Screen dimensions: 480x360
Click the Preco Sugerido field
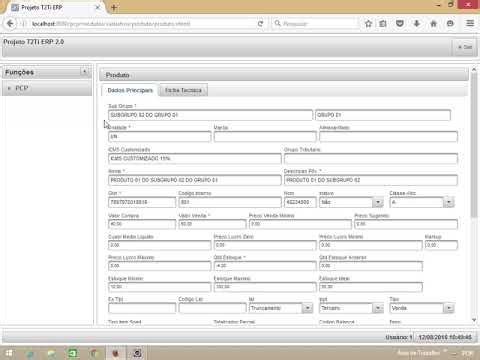click(x=406, y=224)
